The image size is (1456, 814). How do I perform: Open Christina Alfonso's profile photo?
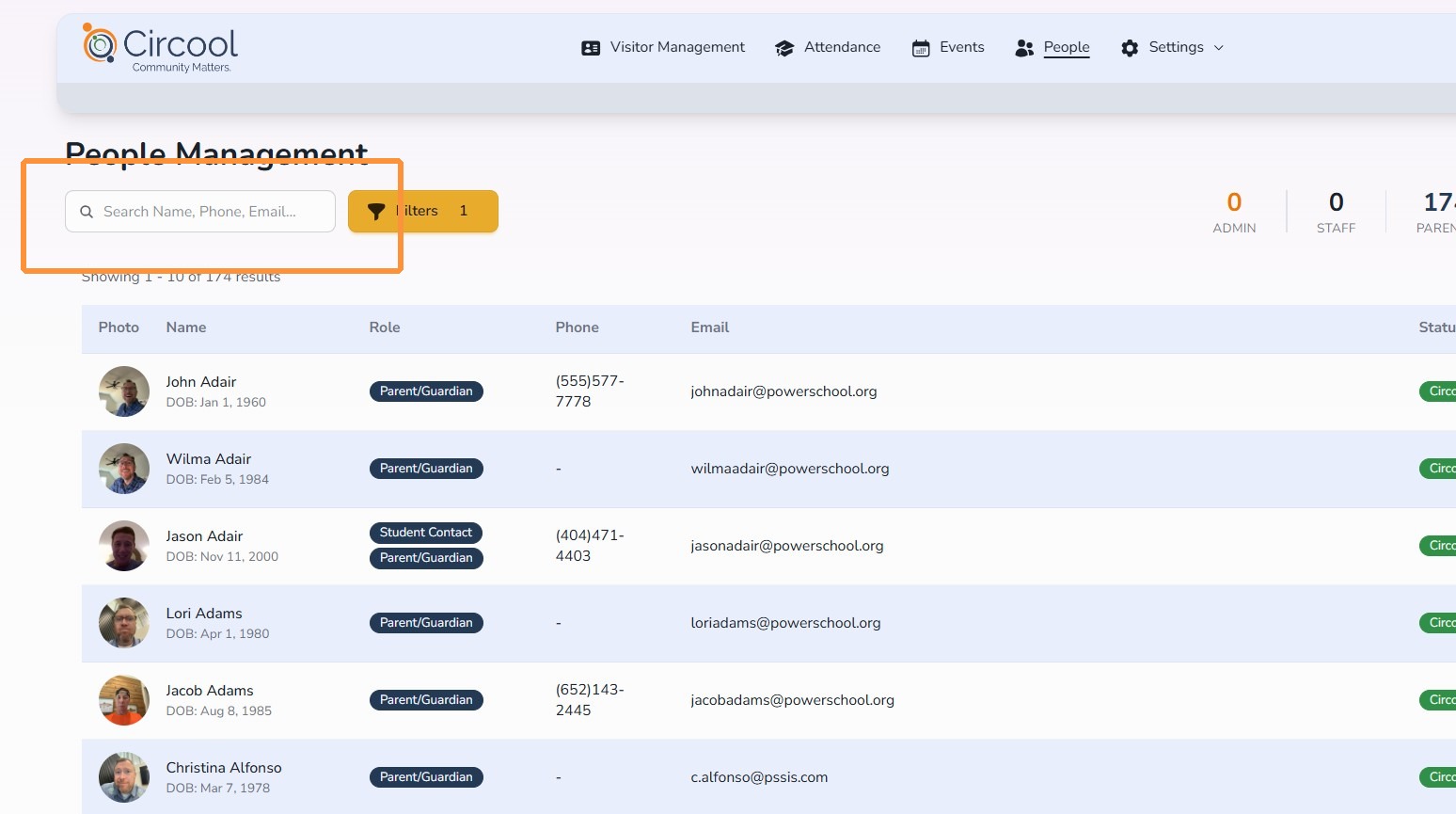(x=124, y=777)
